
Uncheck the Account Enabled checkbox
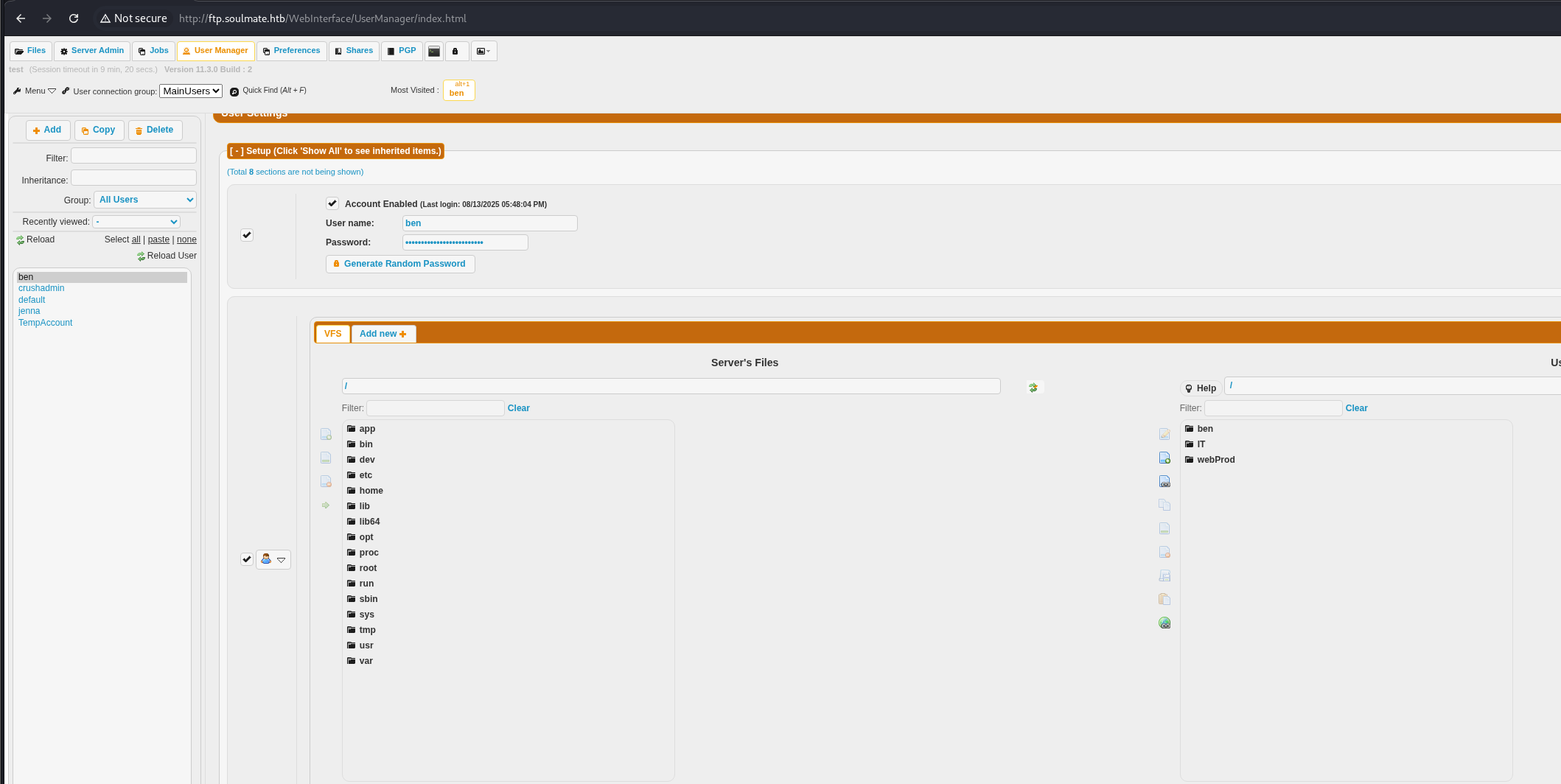[x=332, y=203]
